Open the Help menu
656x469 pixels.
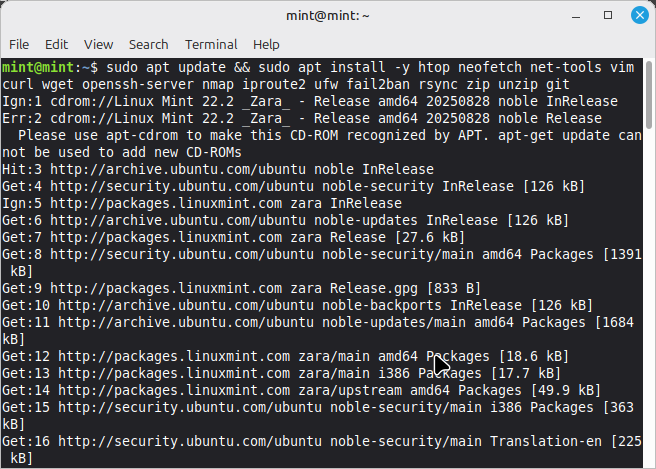266,45
